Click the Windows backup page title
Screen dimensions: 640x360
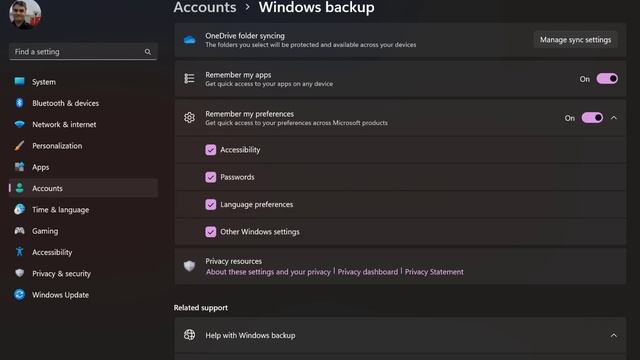[x=316, y=7]
